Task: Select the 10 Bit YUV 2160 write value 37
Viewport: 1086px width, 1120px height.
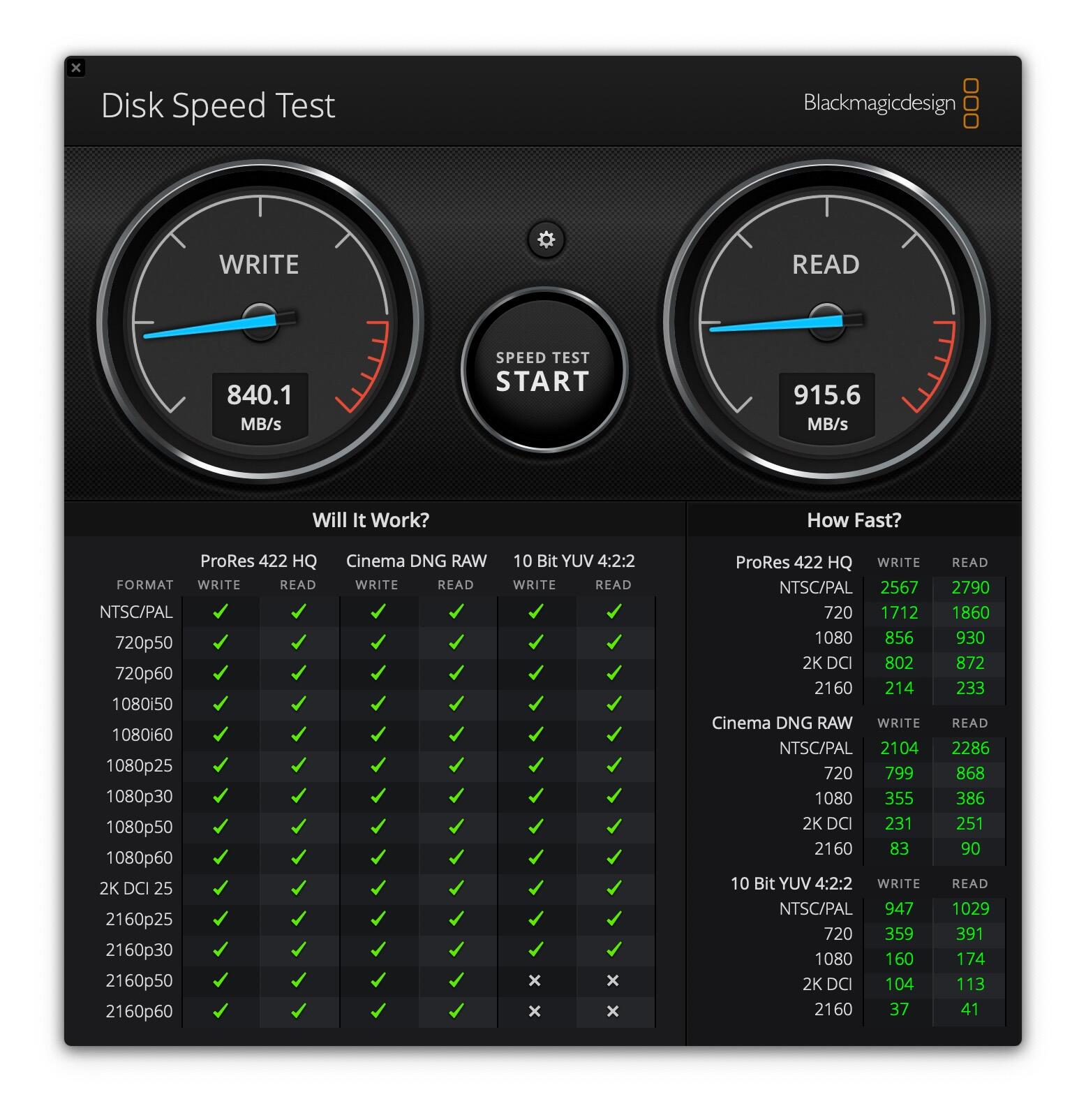Action: (x=898, y=1010)
